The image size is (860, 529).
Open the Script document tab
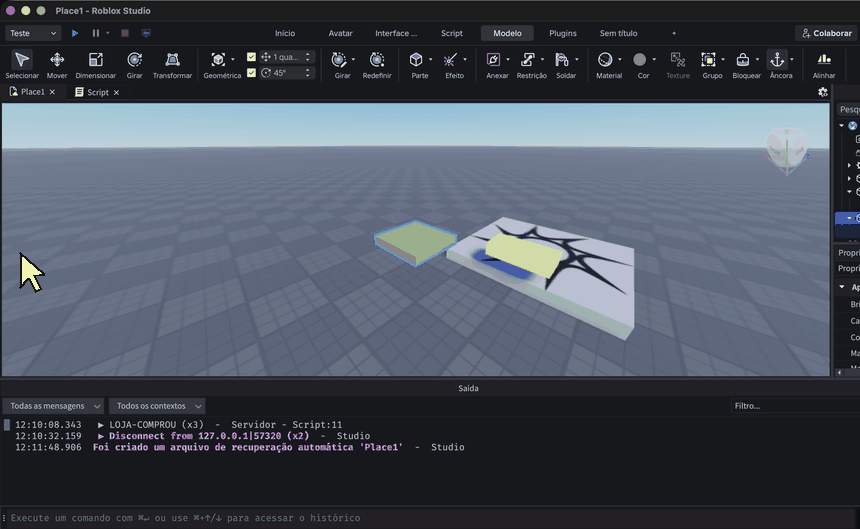(98, 92)
